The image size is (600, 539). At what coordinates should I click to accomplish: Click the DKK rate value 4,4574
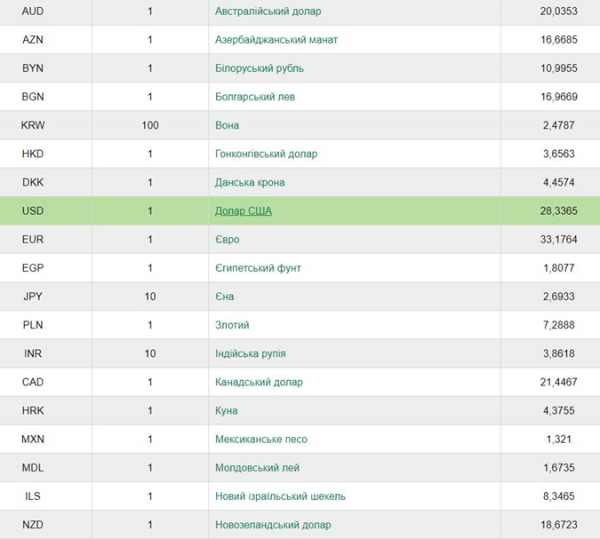click(559, 182)
